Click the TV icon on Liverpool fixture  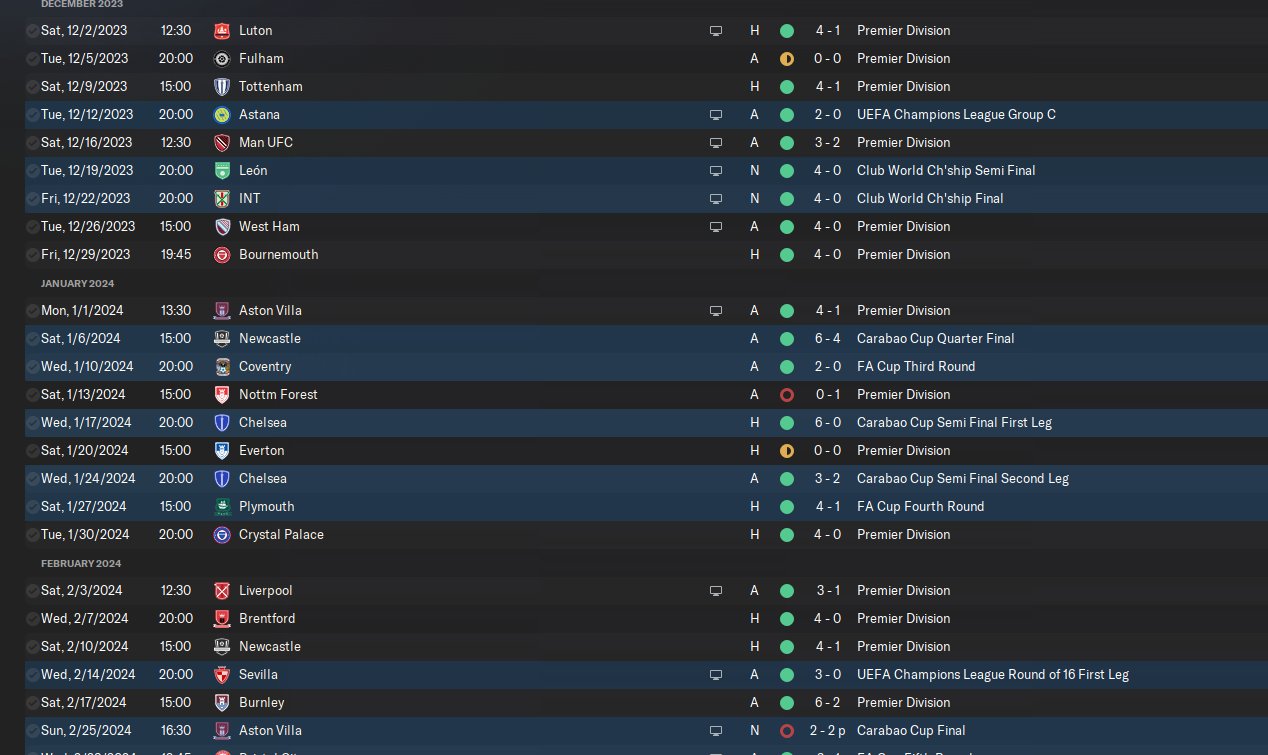pos(716,591)
